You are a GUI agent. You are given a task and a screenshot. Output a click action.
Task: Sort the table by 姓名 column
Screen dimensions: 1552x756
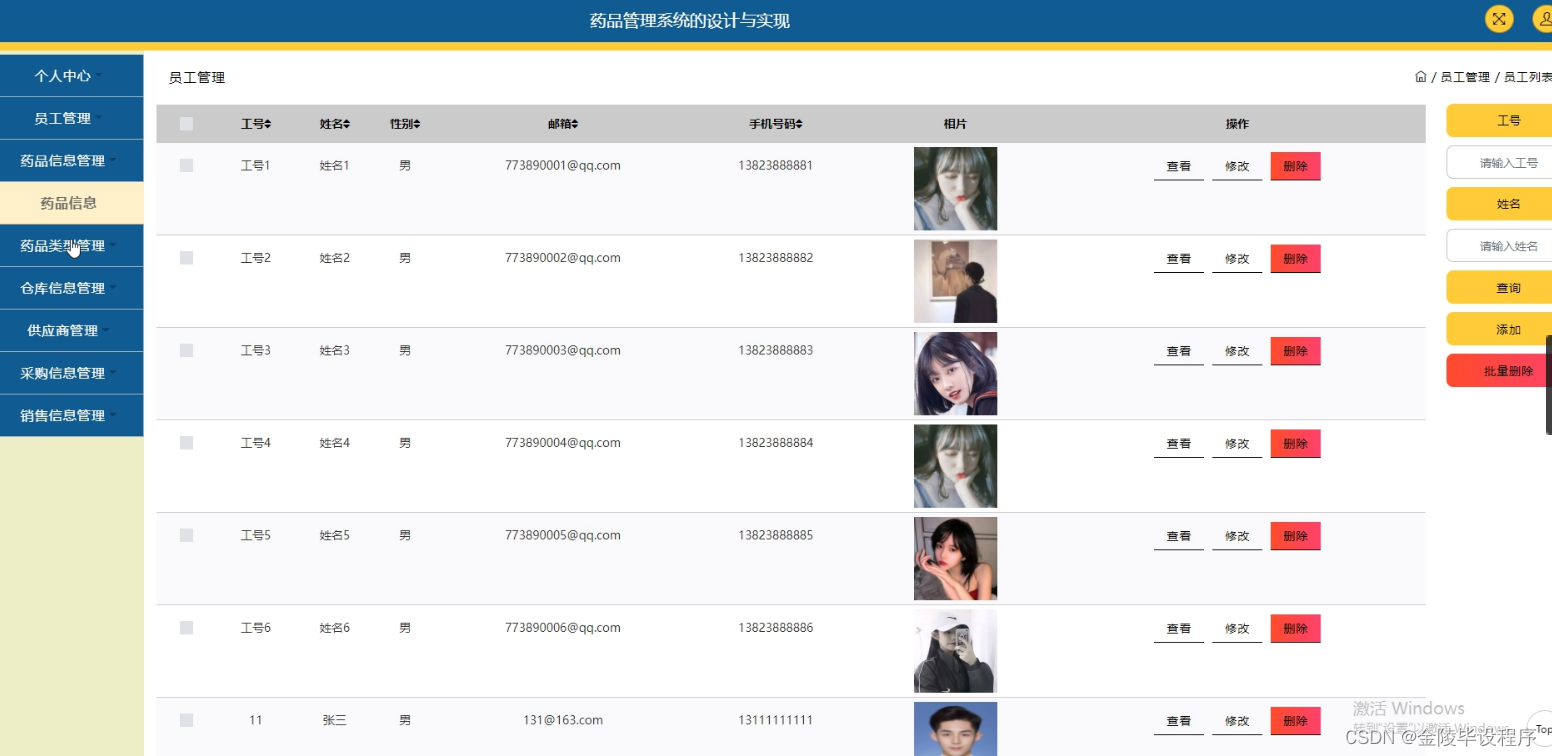pyautogui.click(x=334, y=123)
